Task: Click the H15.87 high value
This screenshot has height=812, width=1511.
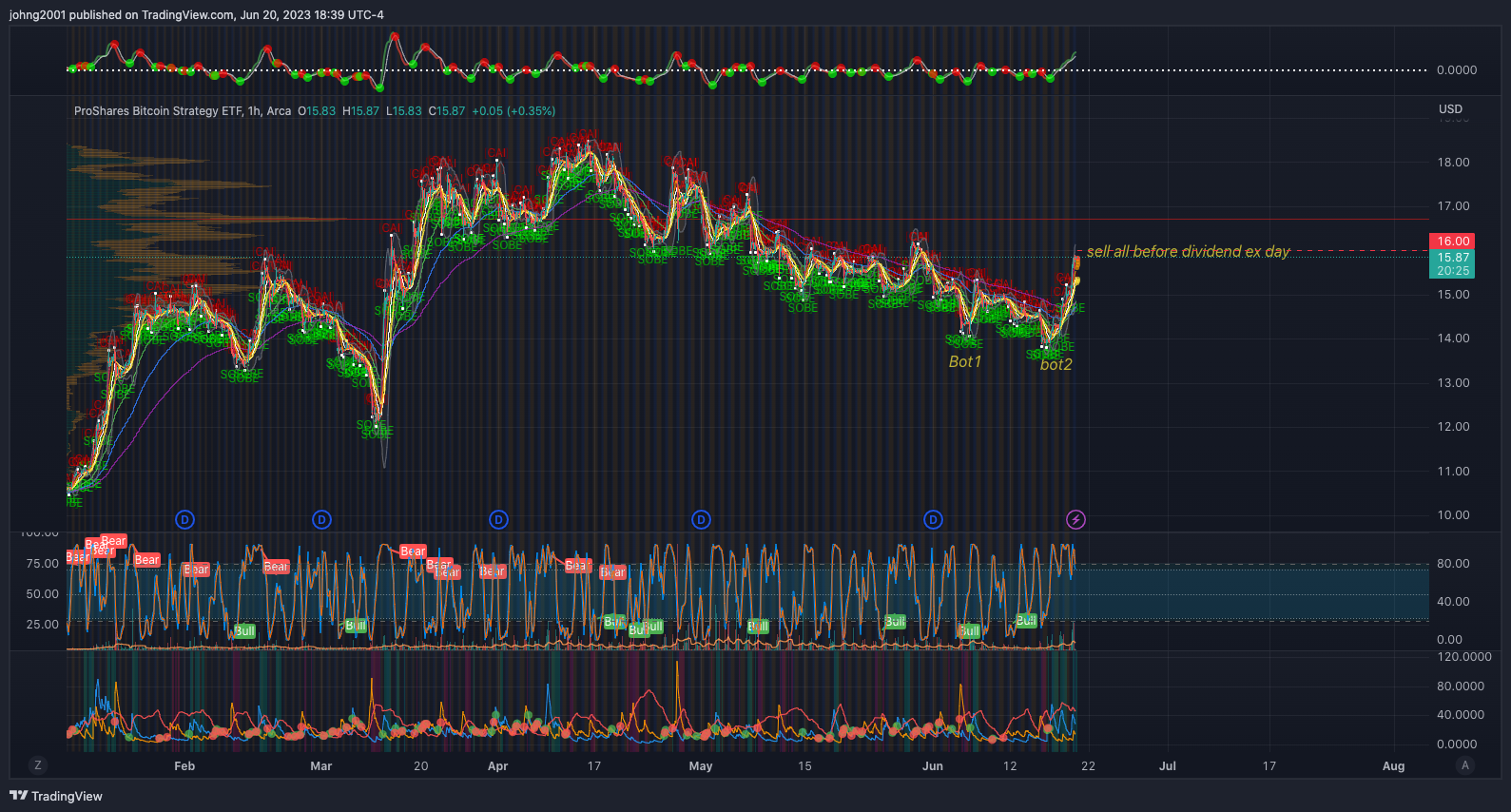Action: click(360, 111)
